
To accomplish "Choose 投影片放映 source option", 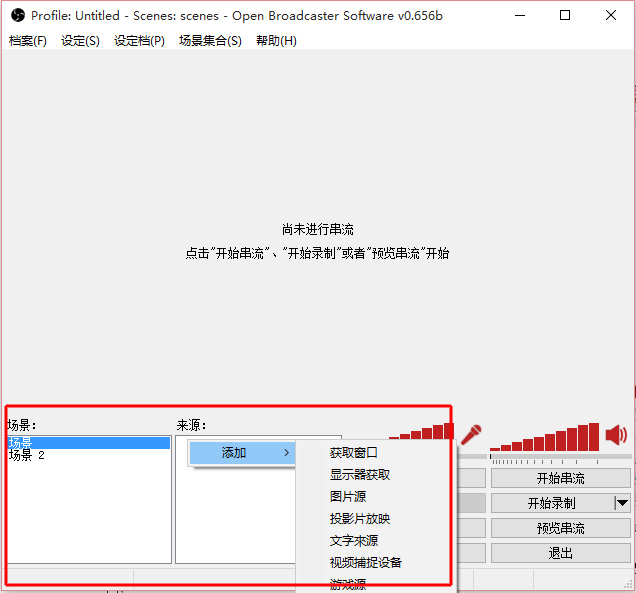I will click(x=360, y=518).
